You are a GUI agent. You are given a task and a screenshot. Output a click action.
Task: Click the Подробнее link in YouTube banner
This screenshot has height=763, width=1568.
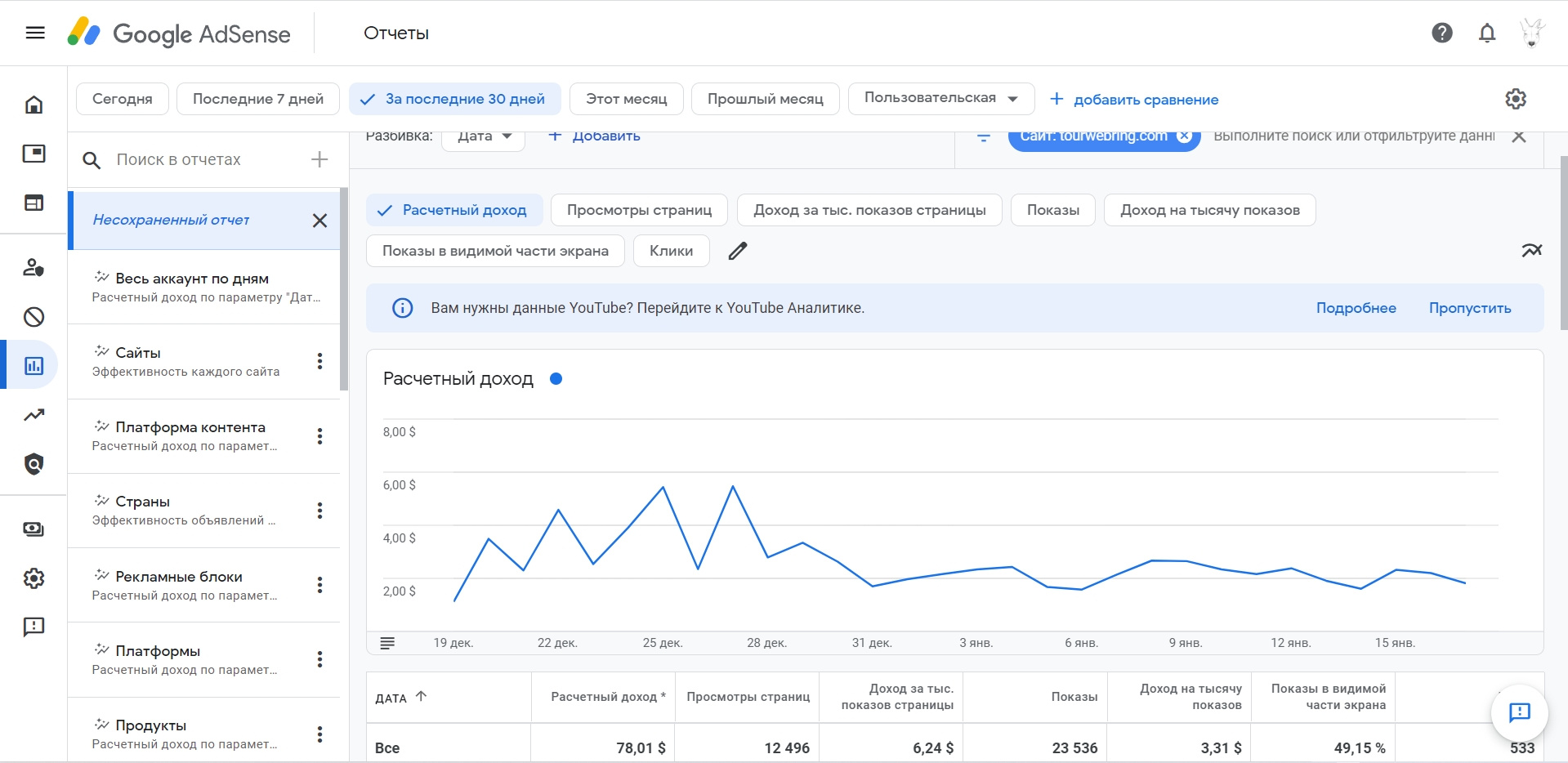[x=1356, y=308]
